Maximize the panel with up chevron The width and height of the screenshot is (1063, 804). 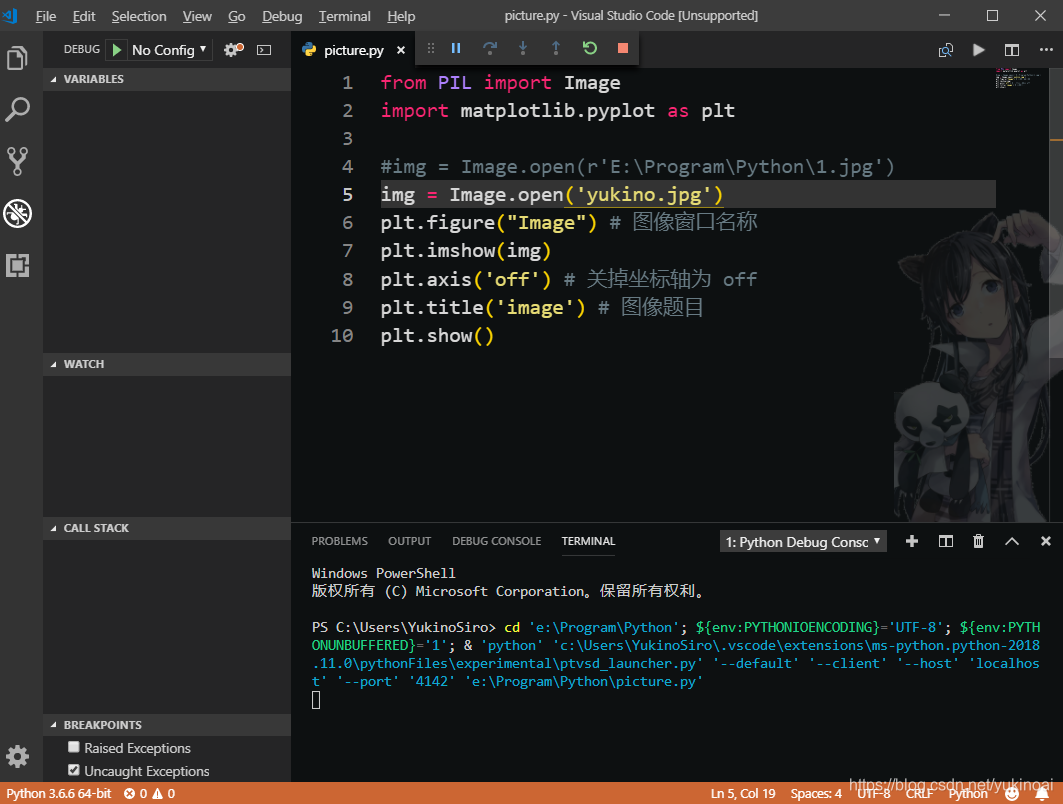[1012, 541]
